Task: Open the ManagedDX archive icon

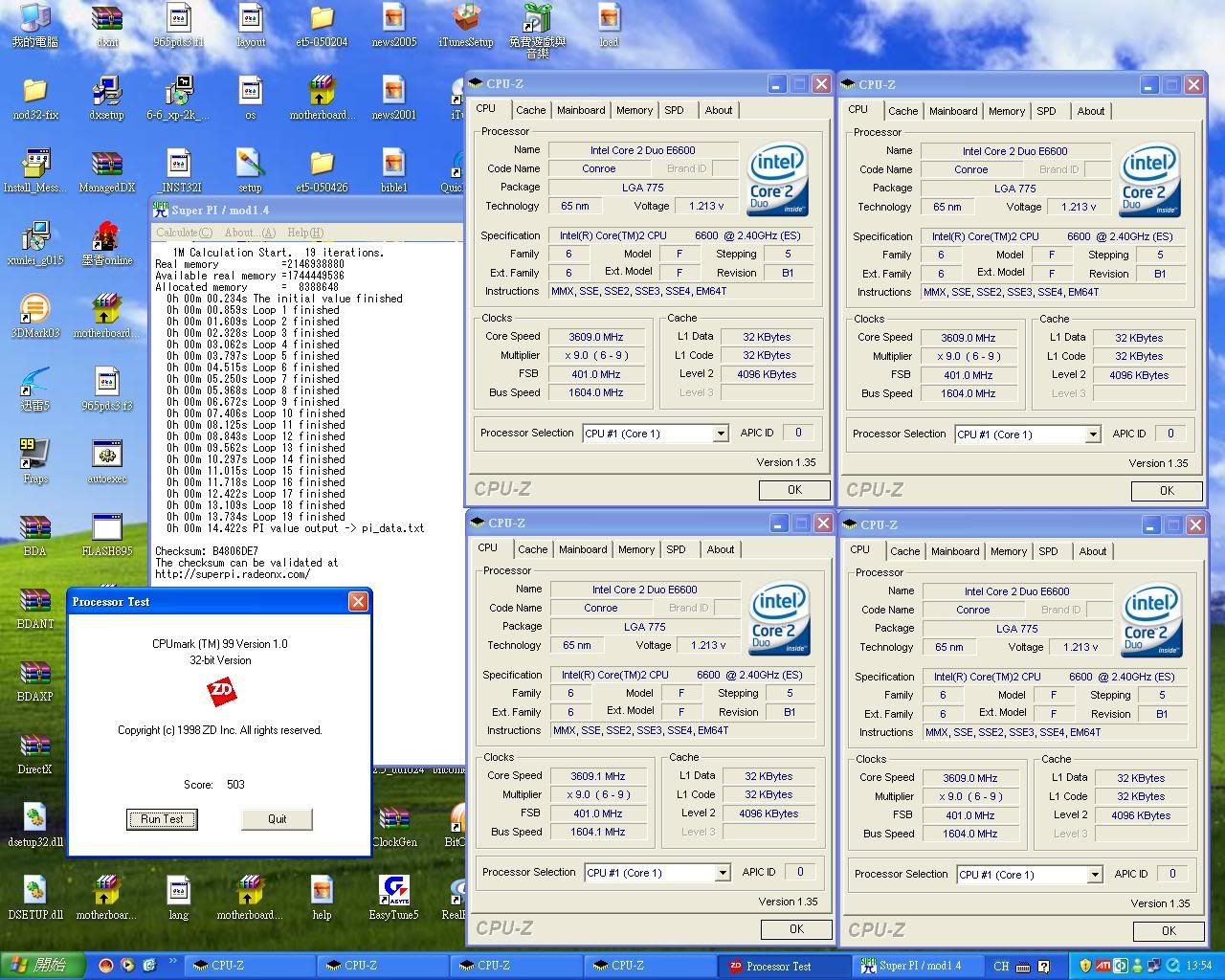Action: [x=107, y=171]
